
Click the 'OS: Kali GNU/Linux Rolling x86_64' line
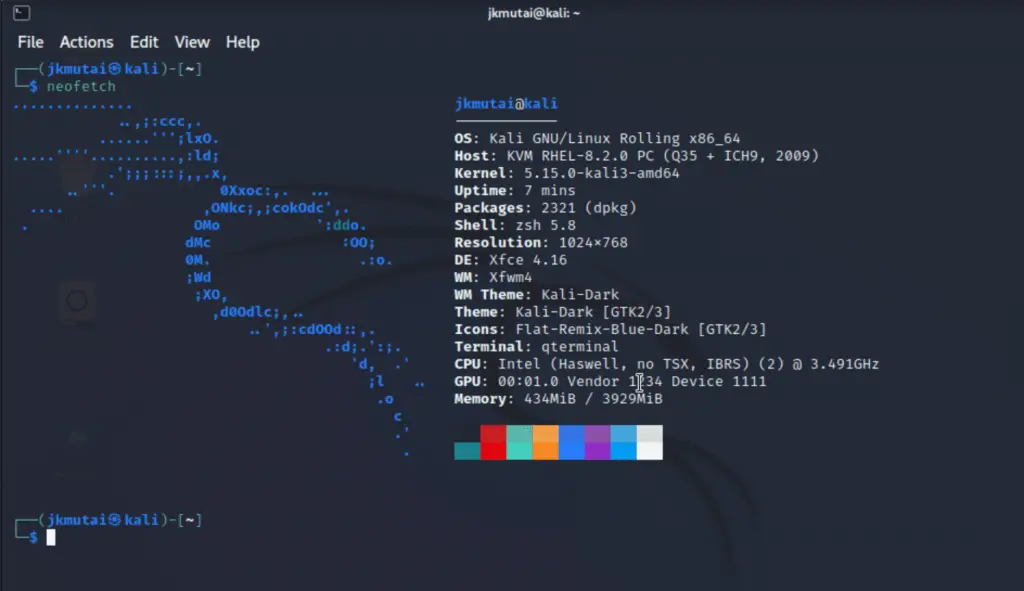597,138
